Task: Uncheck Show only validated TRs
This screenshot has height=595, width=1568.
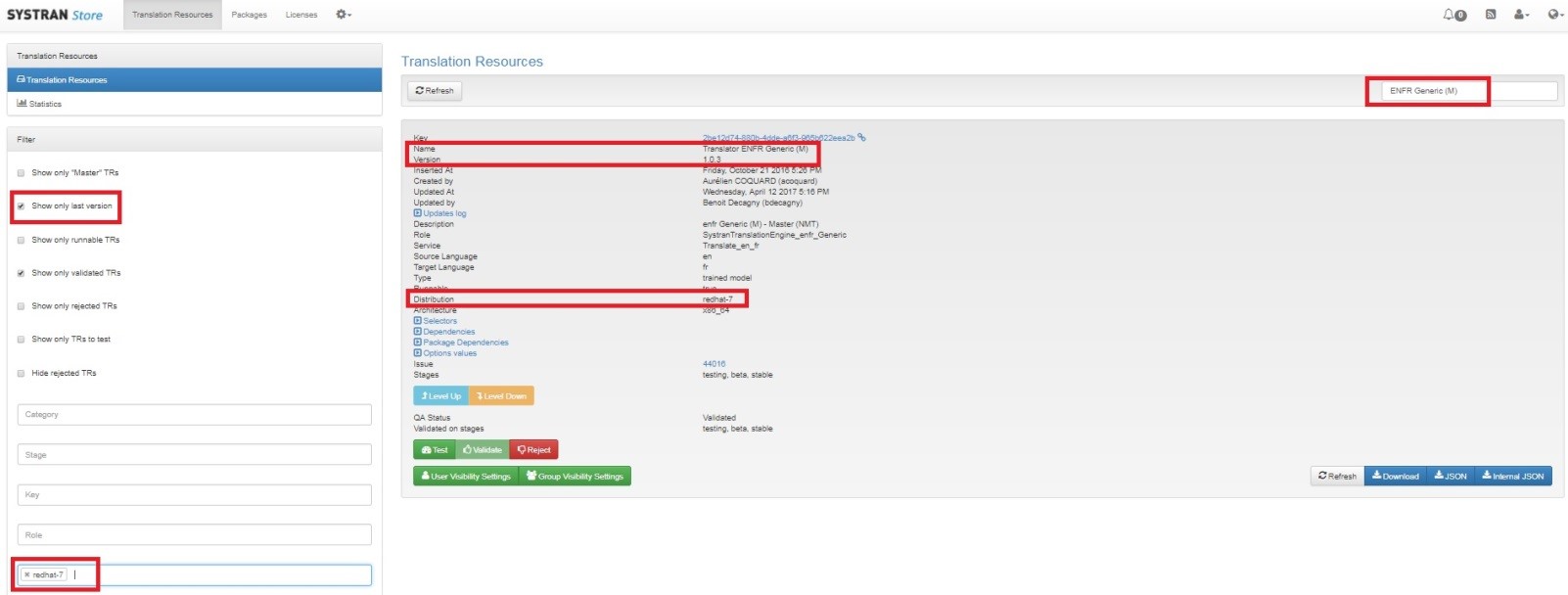Action: [x=21, y=273]
